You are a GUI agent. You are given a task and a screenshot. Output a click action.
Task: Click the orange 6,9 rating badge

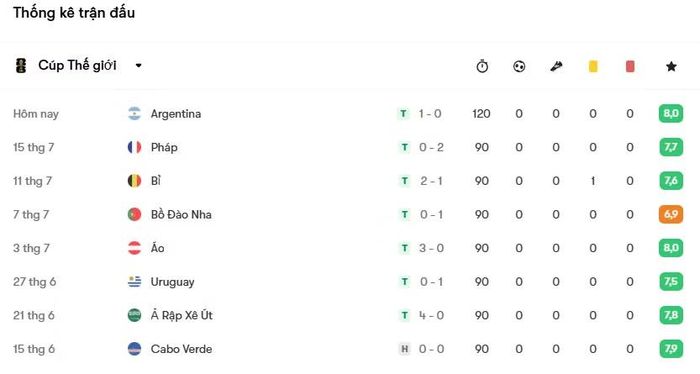[671, 214]
